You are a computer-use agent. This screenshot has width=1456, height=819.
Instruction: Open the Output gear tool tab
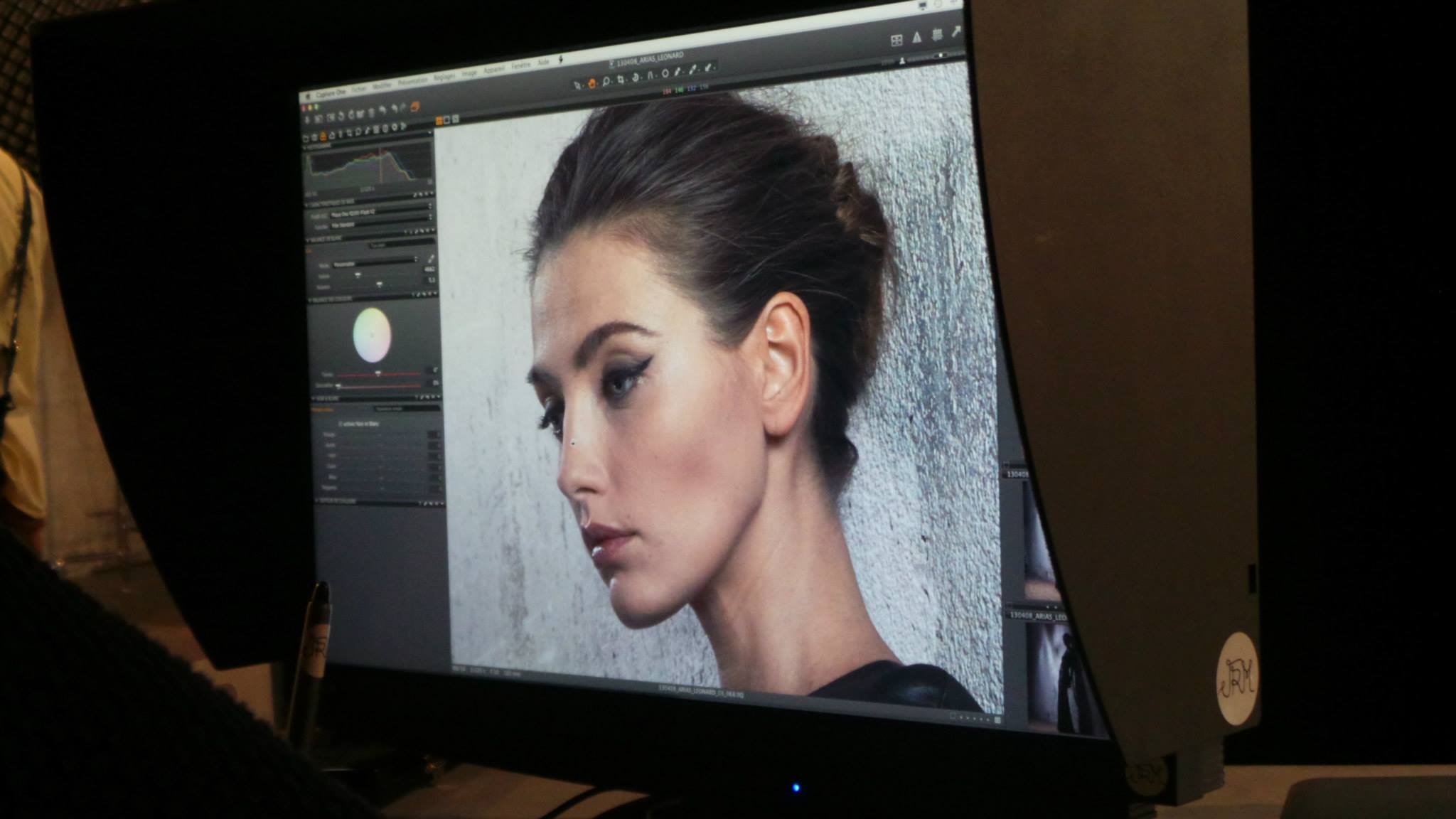coord(395,127)
